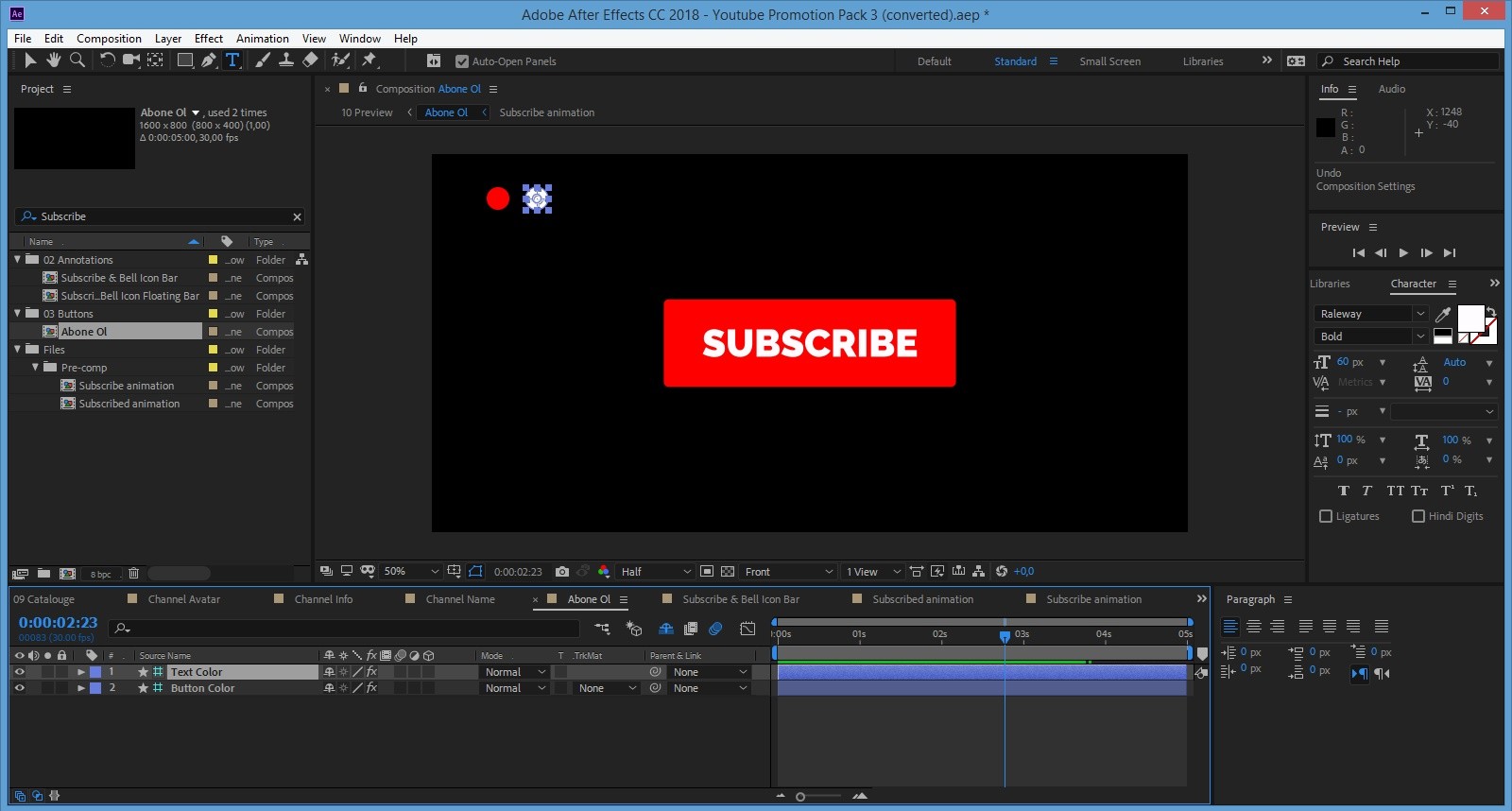This screenshot has height=811, width=1512.
Task: Open Composition Mini-Flowchart in timeline
Action: tap(602, 629)
